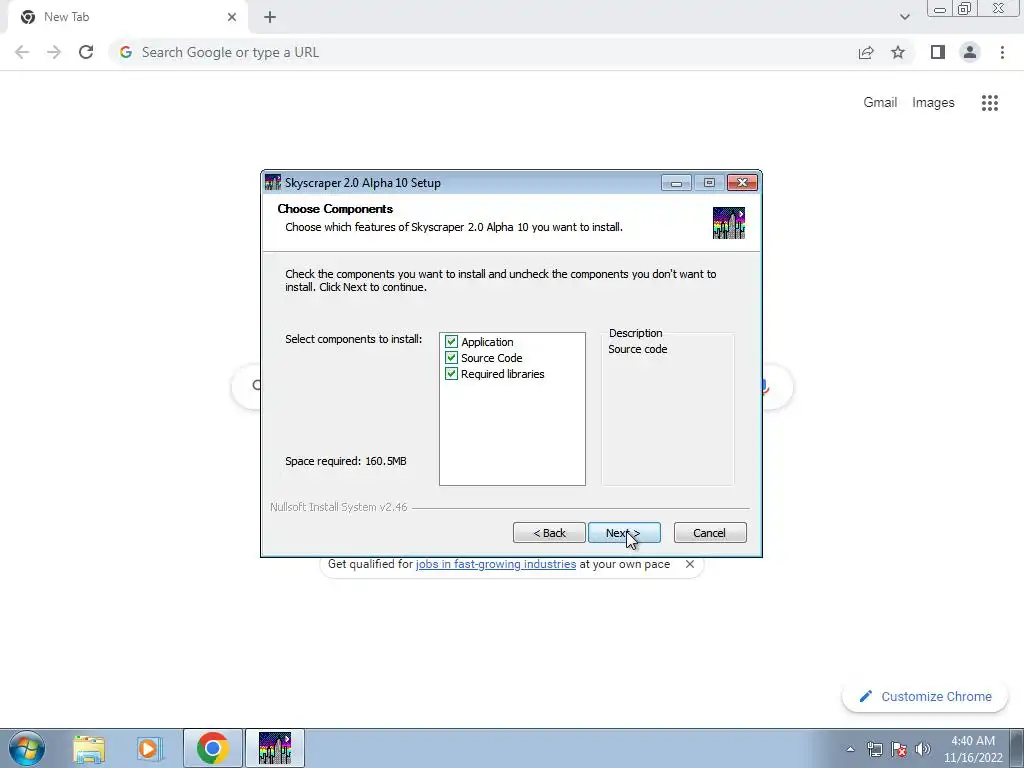Click the Nullsoft Install System v2.46 text
Screen dimensions: 1024x768
point(339,507)
